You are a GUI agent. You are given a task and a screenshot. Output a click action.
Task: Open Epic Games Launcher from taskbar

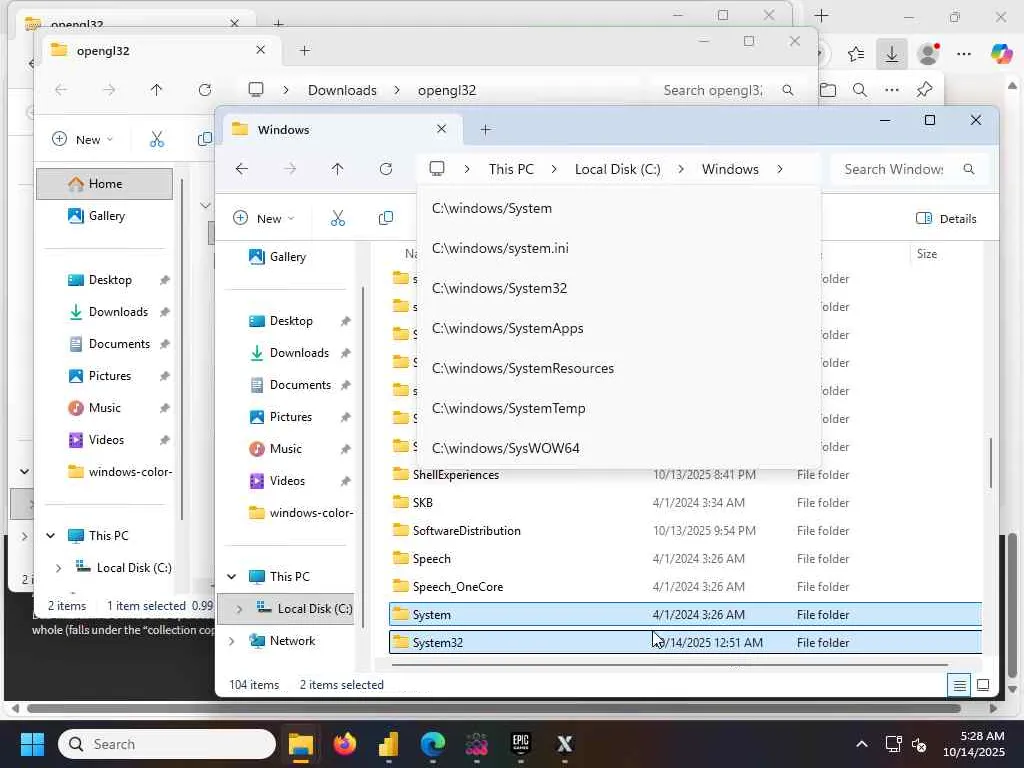coord(520,744)
